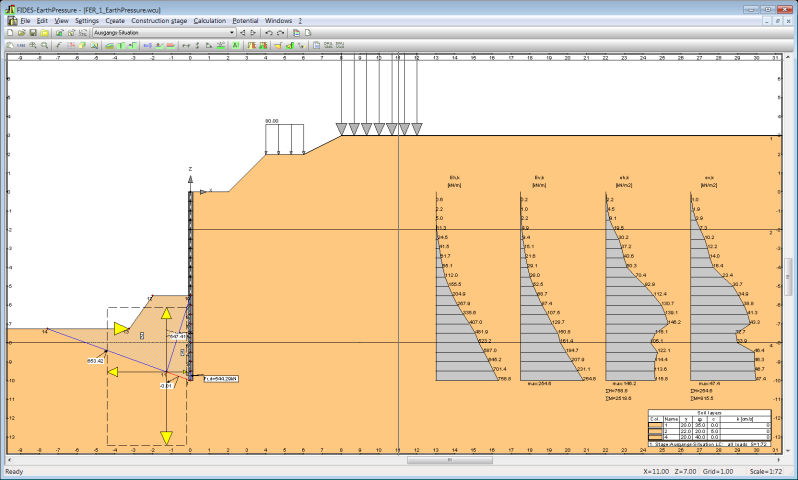This screenshot has height=480, width=798.
Task: Expand the Ausgangs-Situation stage dropdown
Action: click(x=232, y=33)
